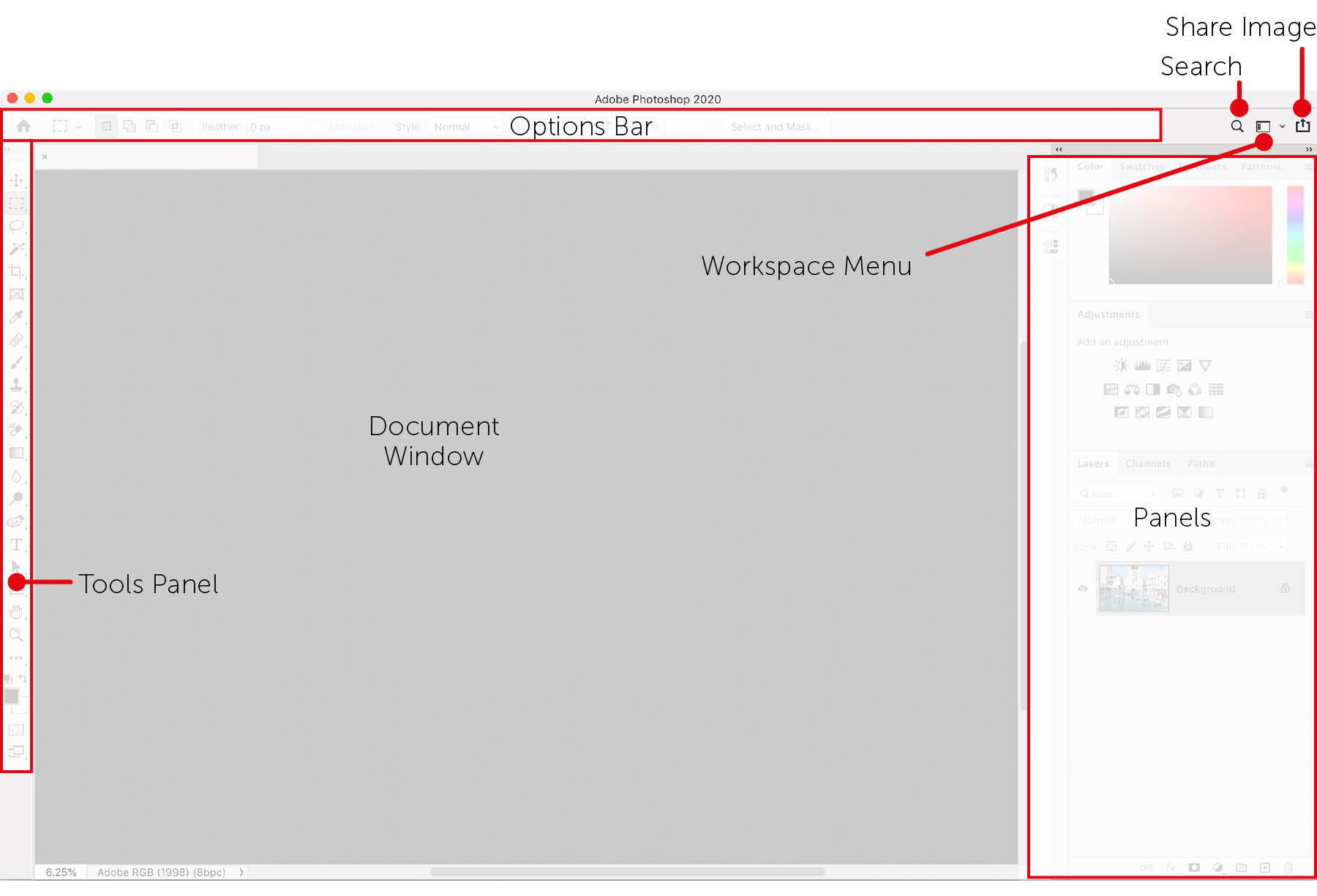Image resolution: width=1317 pixels, height=896 pixels.
Task: Add a Black & White adjustment
Action: pyautogui.click(x=1153, y=389)
